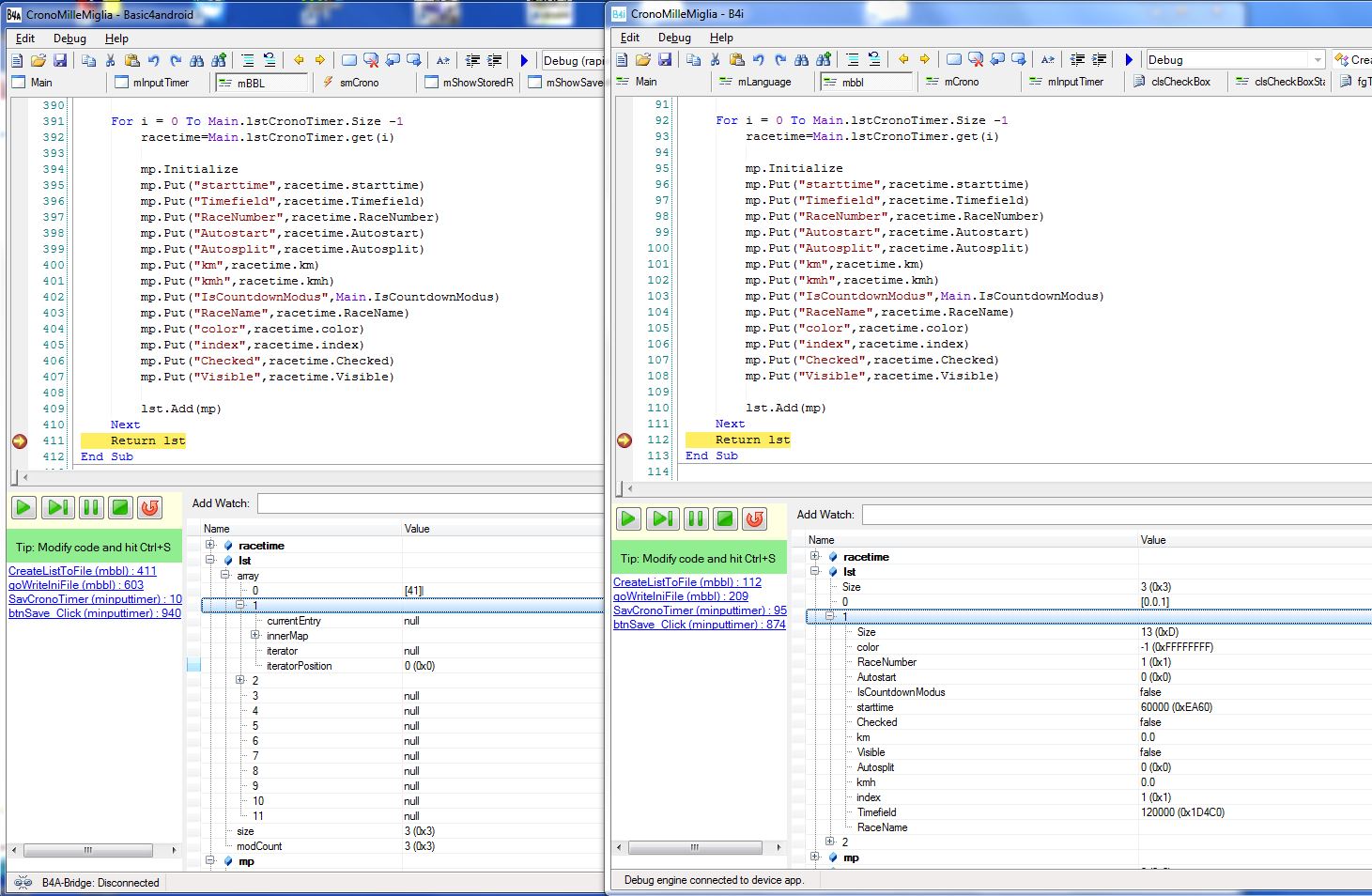Viewport: 1372px width, 896px height.
Task: Click btnSave_Click (minputtimer) : 874 link
Action: click(699, 625)
